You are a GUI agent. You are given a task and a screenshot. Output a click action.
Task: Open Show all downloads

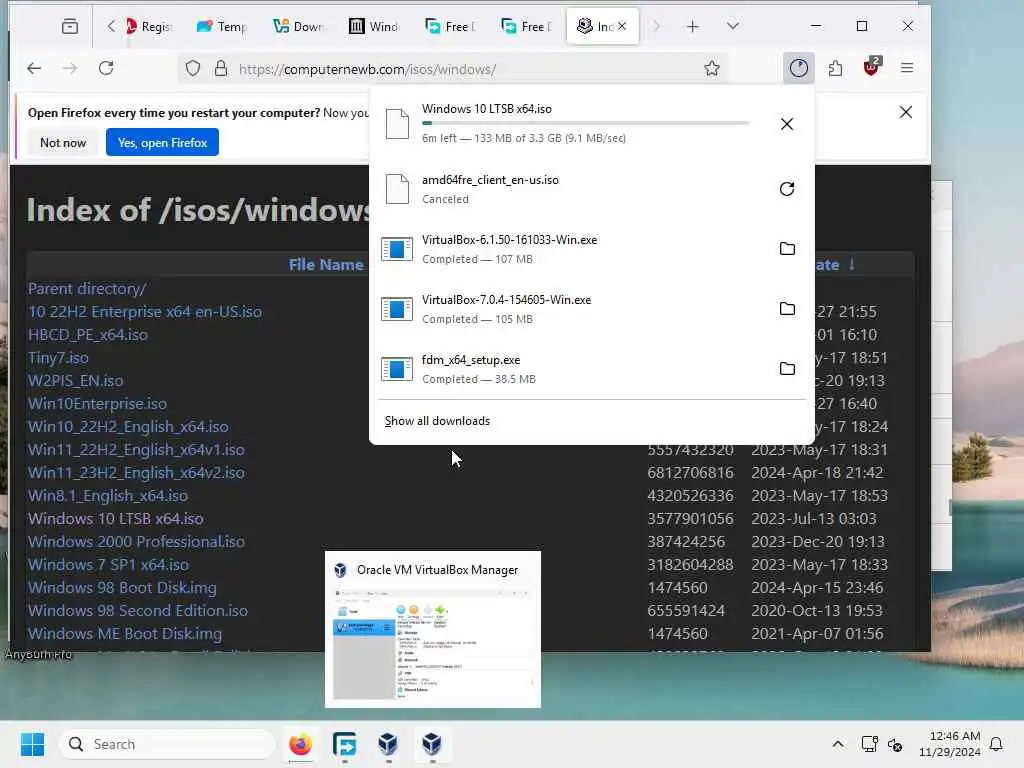tap(437, 421)
